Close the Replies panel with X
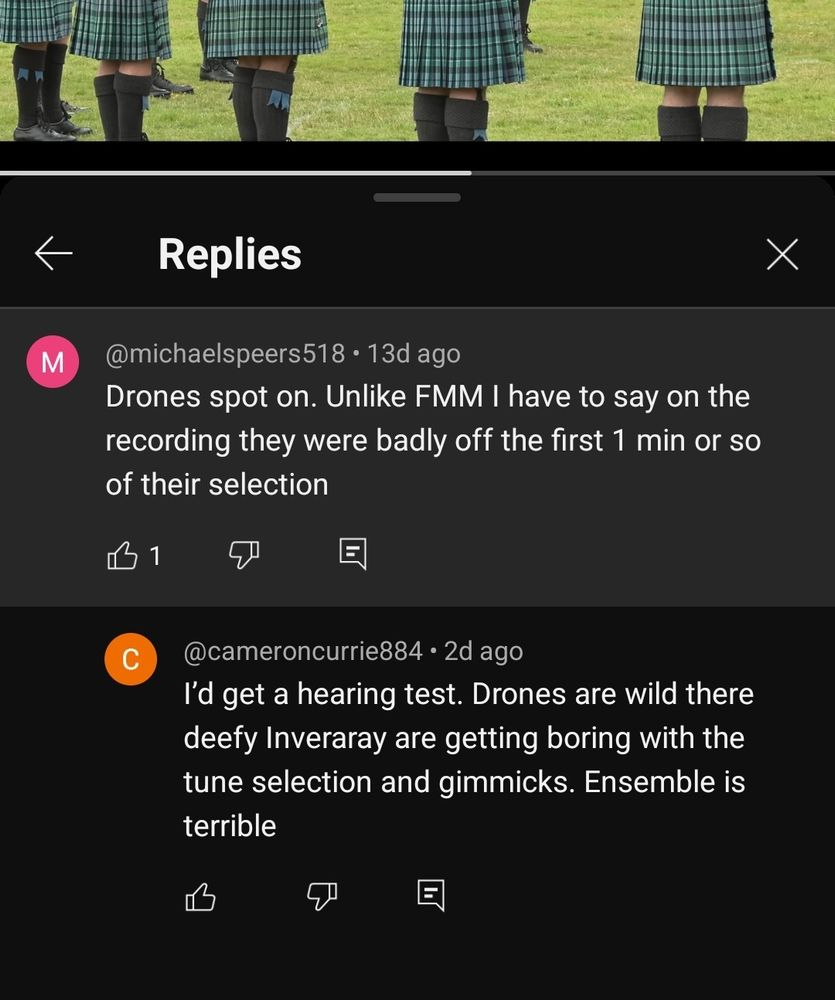This screenshot has width=835, height=1000. coord(782,254)
